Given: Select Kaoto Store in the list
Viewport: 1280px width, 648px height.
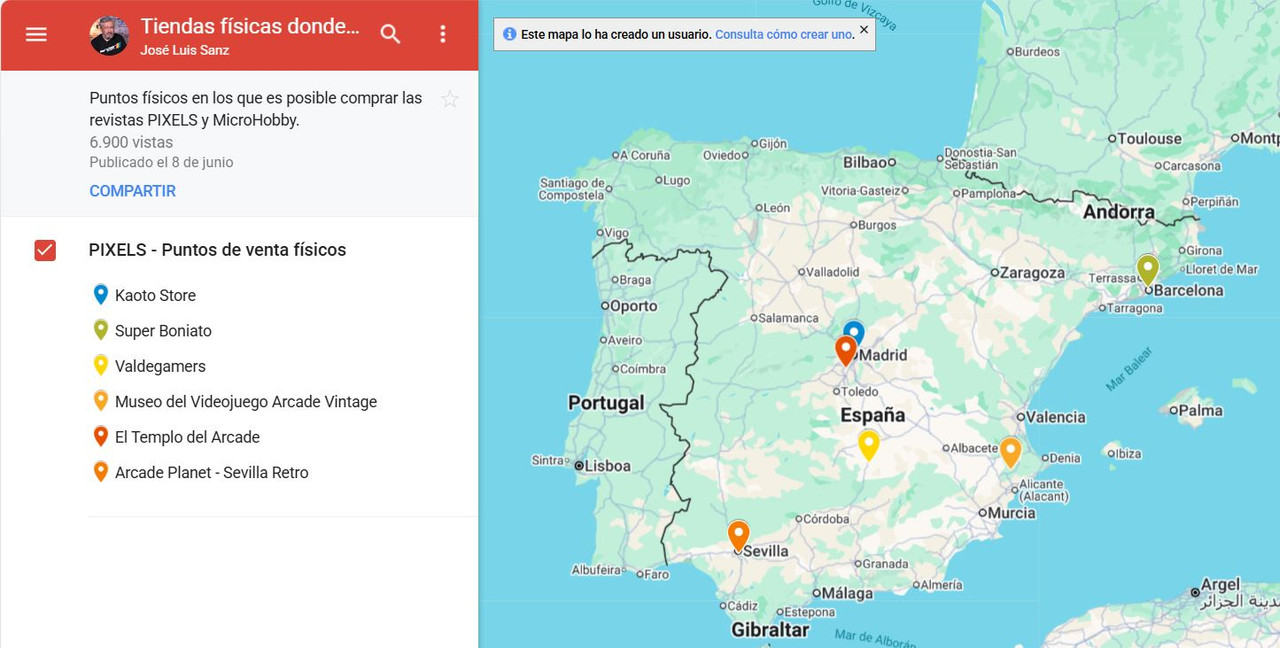Looking at the screenshot, I should pos(155,295).
